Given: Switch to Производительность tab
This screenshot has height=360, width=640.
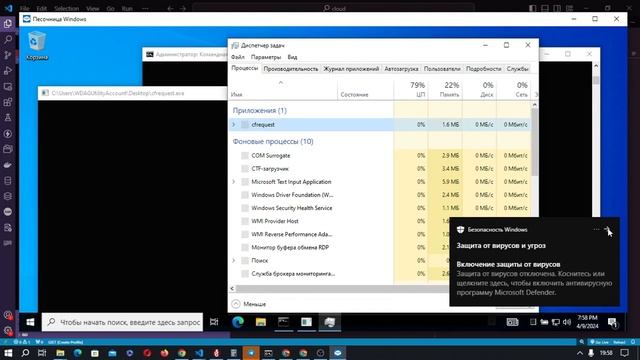Looking at the screenshot, I should pos(291,69).
